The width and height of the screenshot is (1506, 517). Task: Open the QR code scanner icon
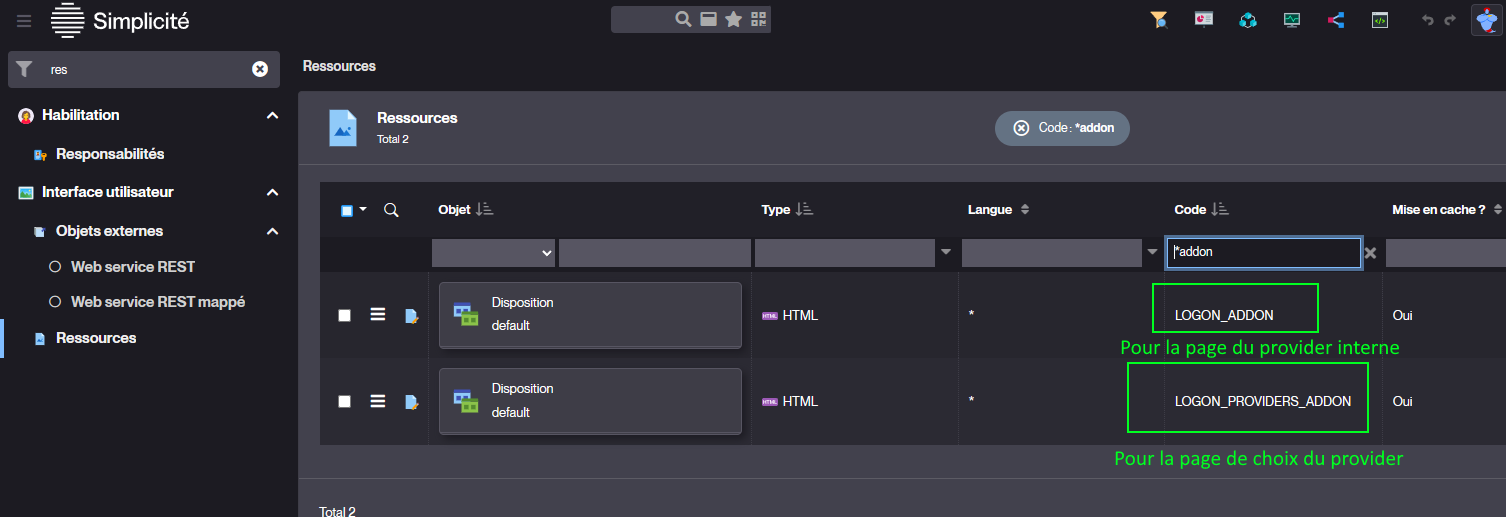[x=758, y=19]
